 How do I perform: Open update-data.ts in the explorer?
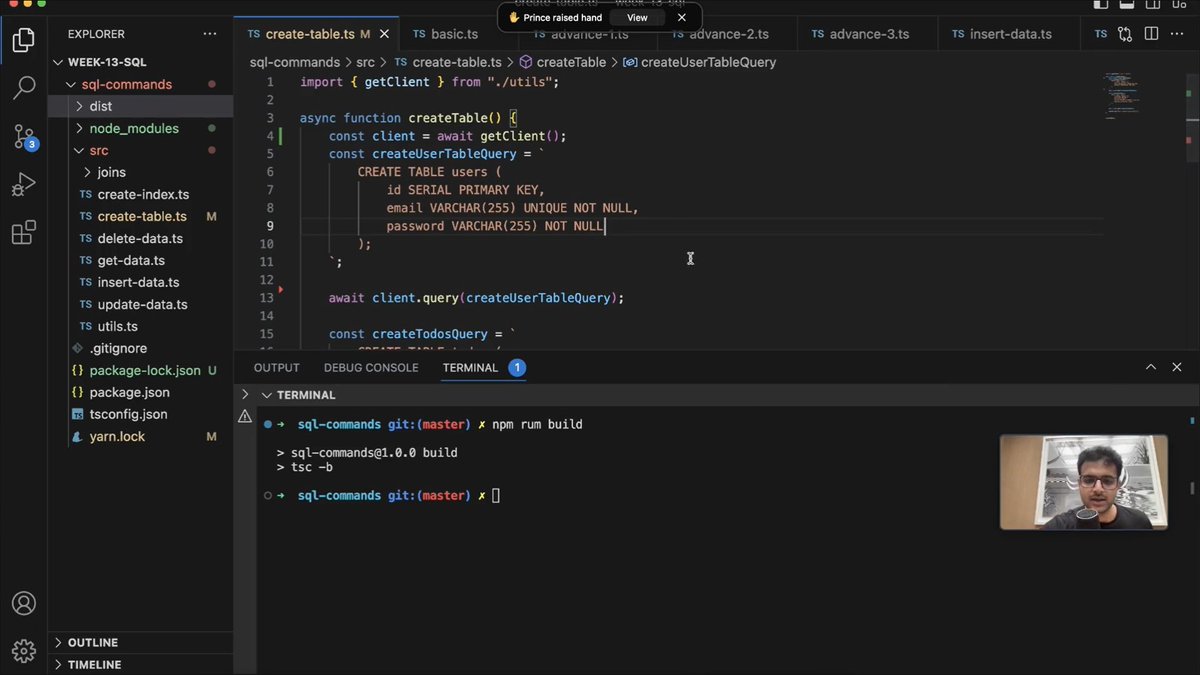coord(141,304)
